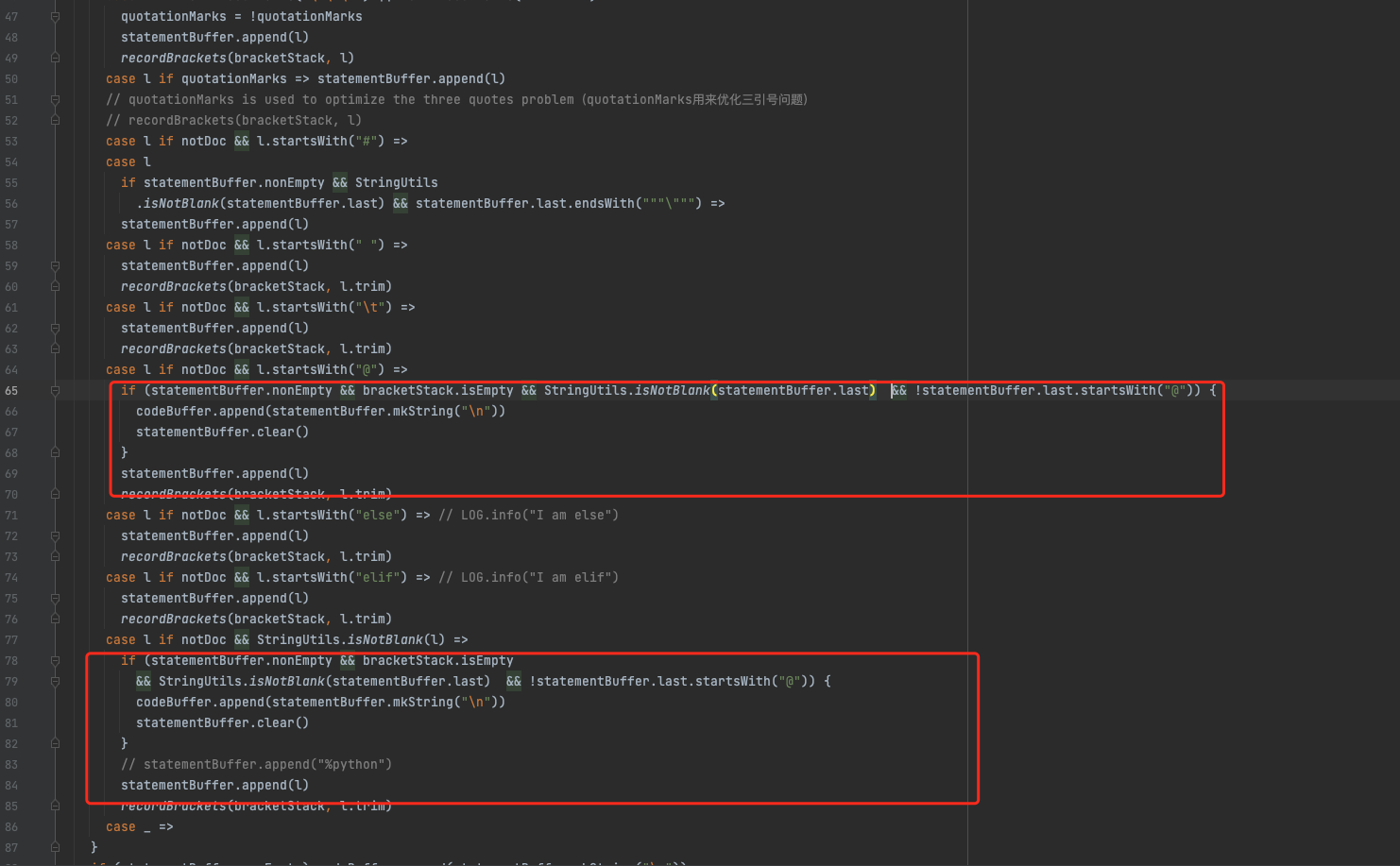Screen dimensions: 1400x866
Task: Place cursor on '!quotationMarks' in line 47
Action: (306, 17)
